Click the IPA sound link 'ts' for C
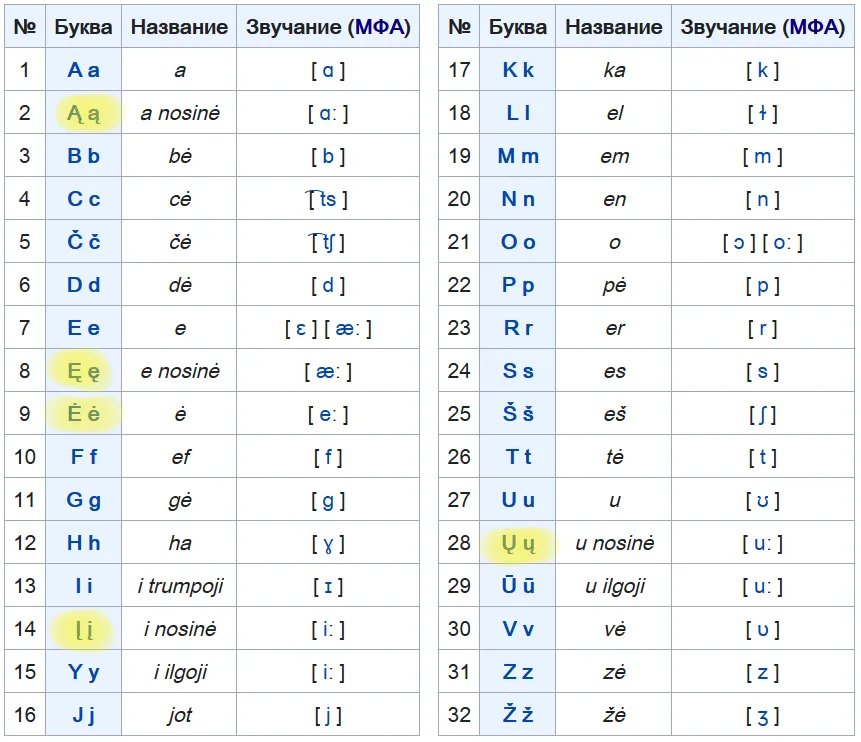This screenshot has height=742, width=861. coord(327,199)
